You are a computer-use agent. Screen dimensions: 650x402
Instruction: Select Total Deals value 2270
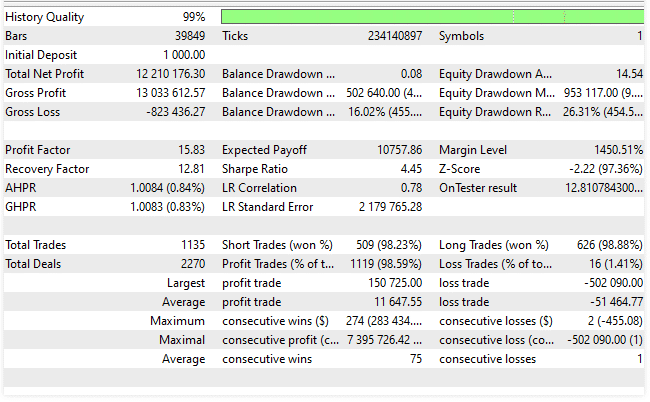193,264
